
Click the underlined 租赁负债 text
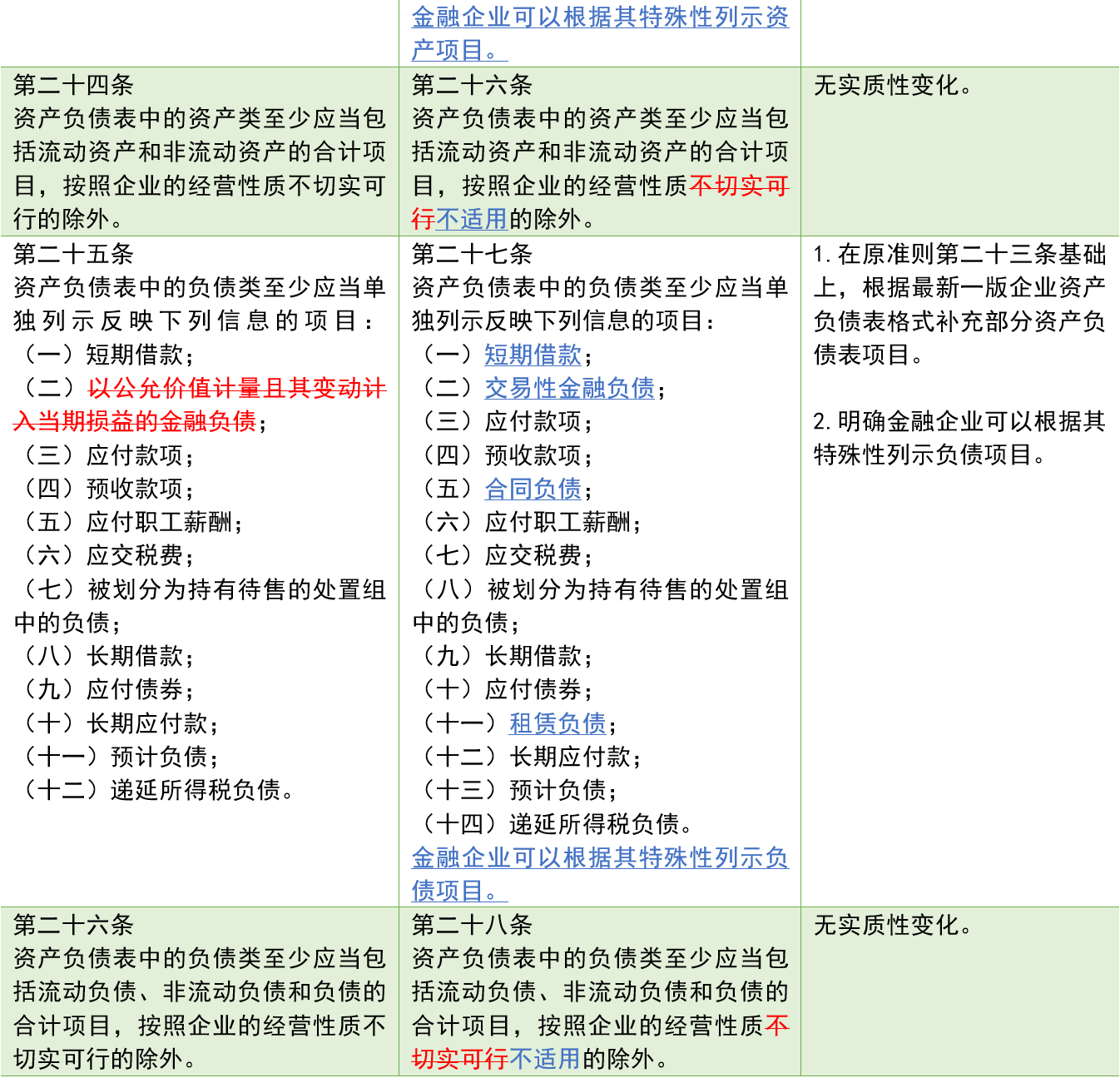pyautogui.click(x=558, y=723)
